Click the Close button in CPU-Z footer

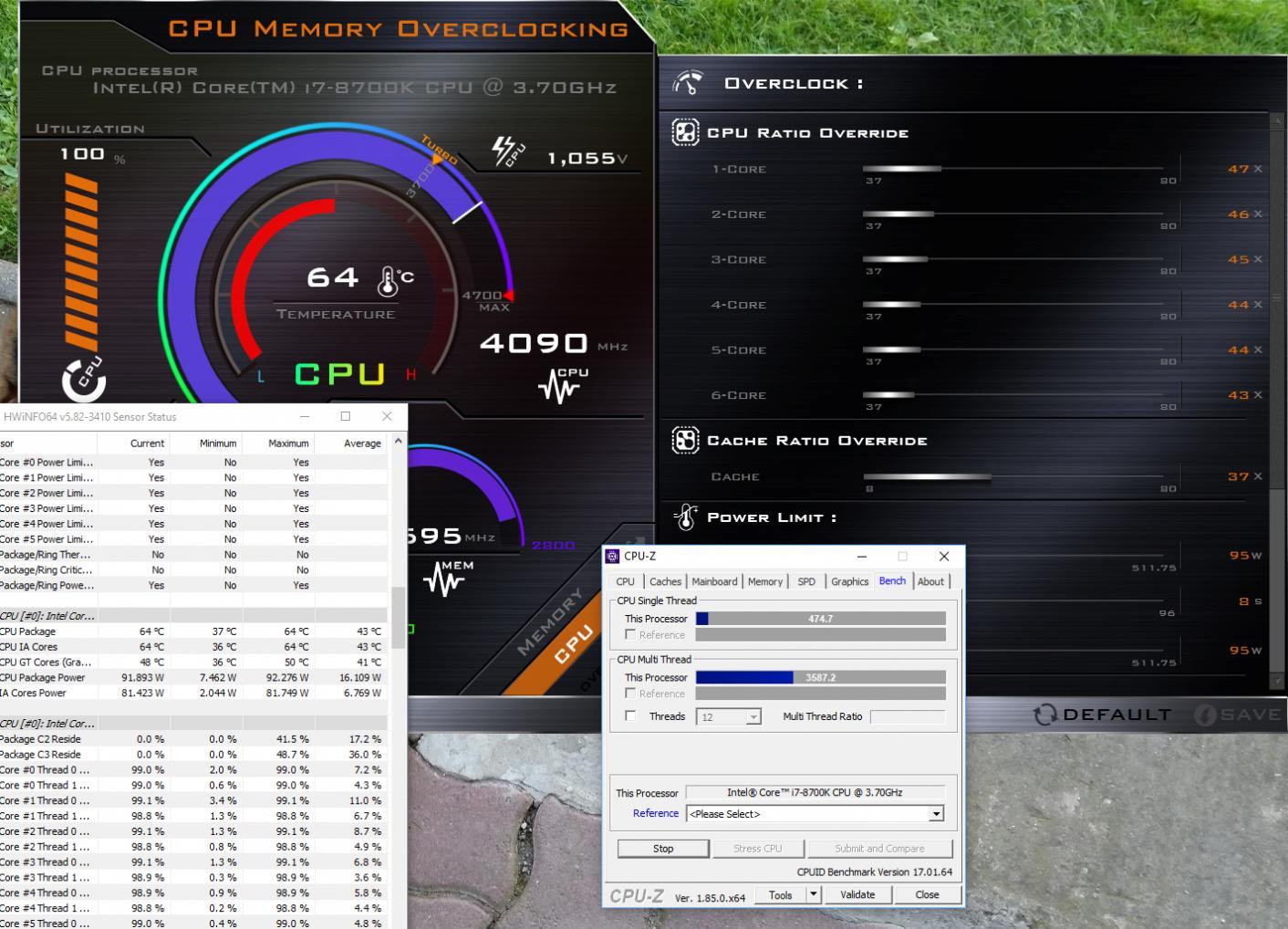[927, 895]
